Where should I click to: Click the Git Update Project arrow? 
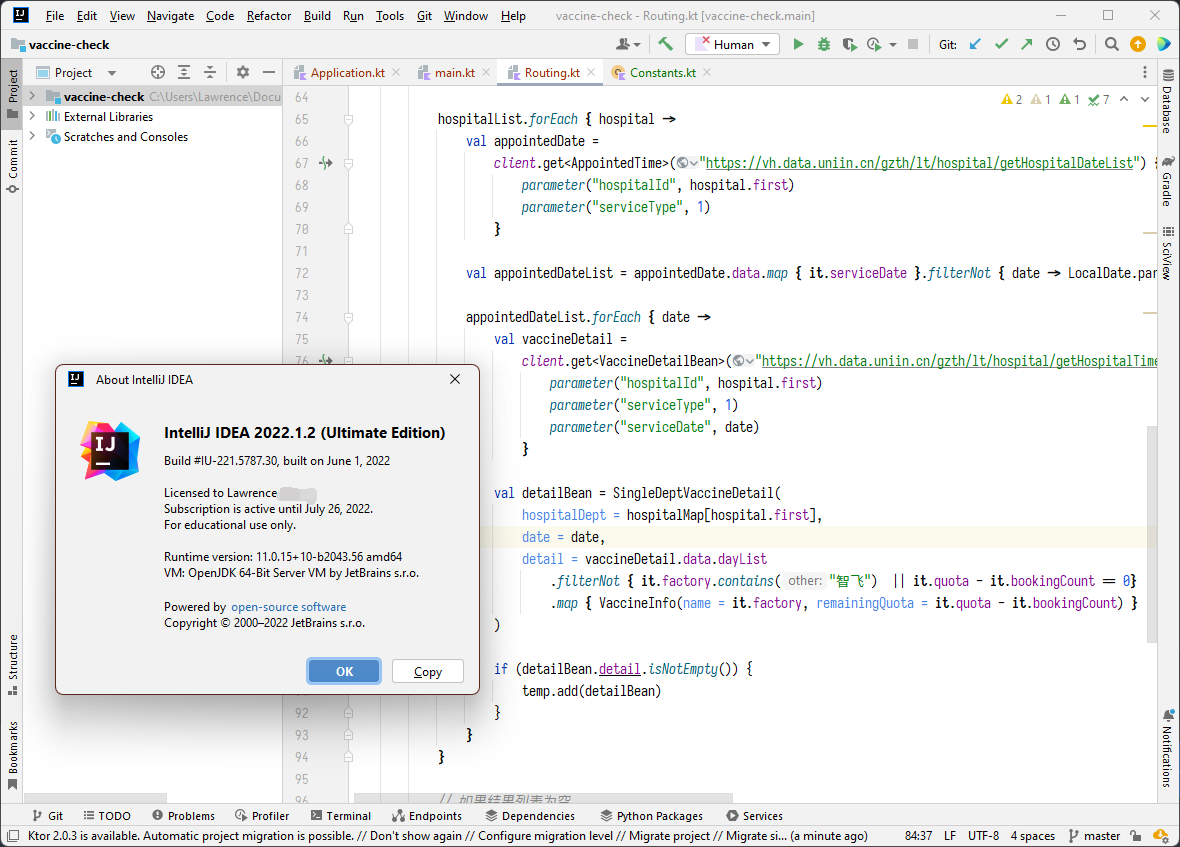pyautogui.click(x=975, y=44)
